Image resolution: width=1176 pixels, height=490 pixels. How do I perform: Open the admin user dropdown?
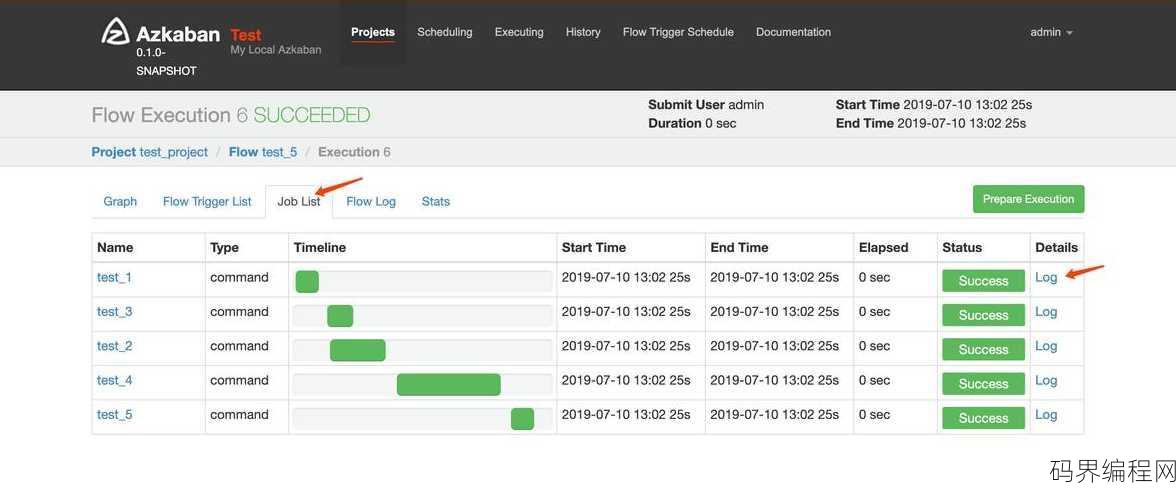pos(1052,32)
